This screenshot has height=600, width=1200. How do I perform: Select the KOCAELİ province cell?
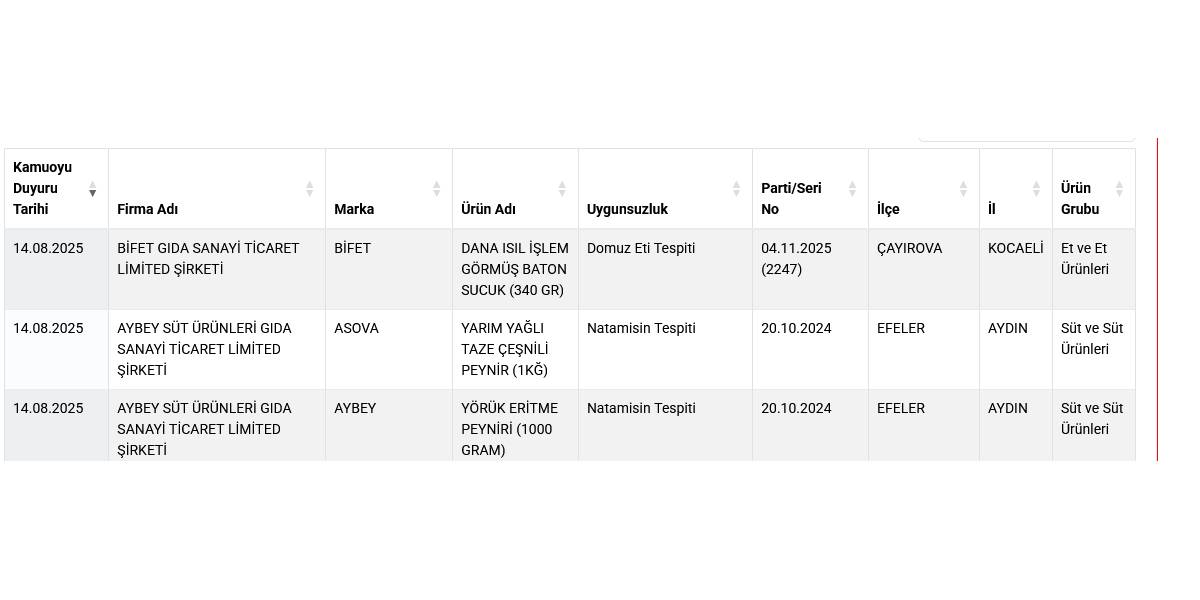click(1015, 248)
